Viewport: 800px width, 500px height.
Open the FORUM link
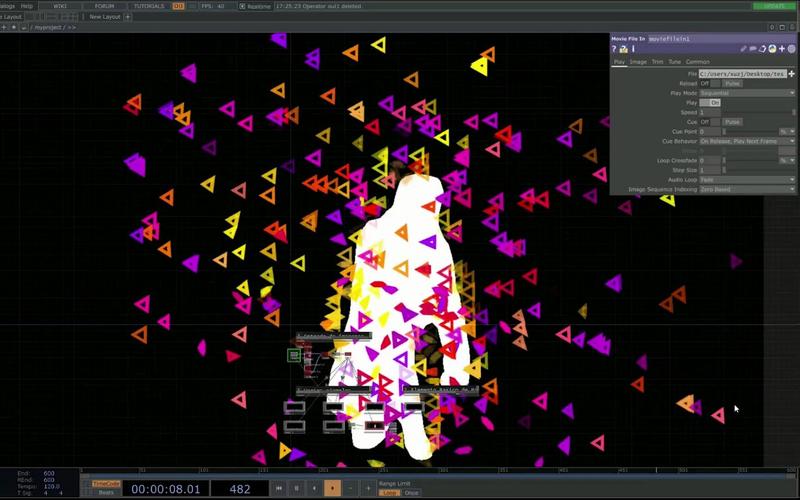[x=104, y=6]
